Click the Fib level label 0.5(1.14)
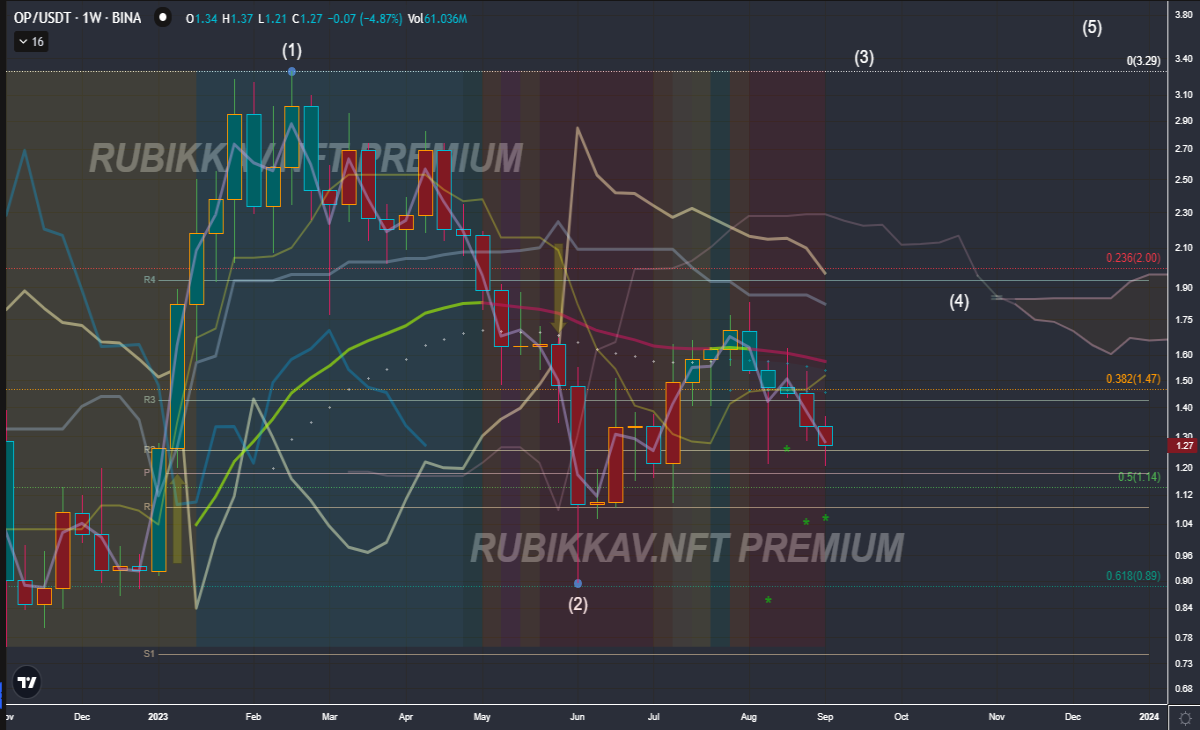1200x730 pixels. click(1140, 477)
